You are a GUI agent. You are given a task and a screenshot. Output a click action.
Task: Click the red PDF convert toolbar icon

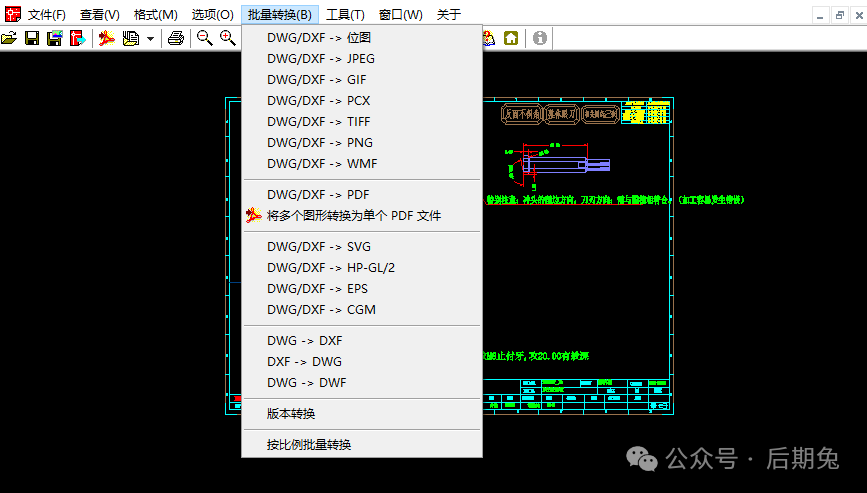pos(107,38)
